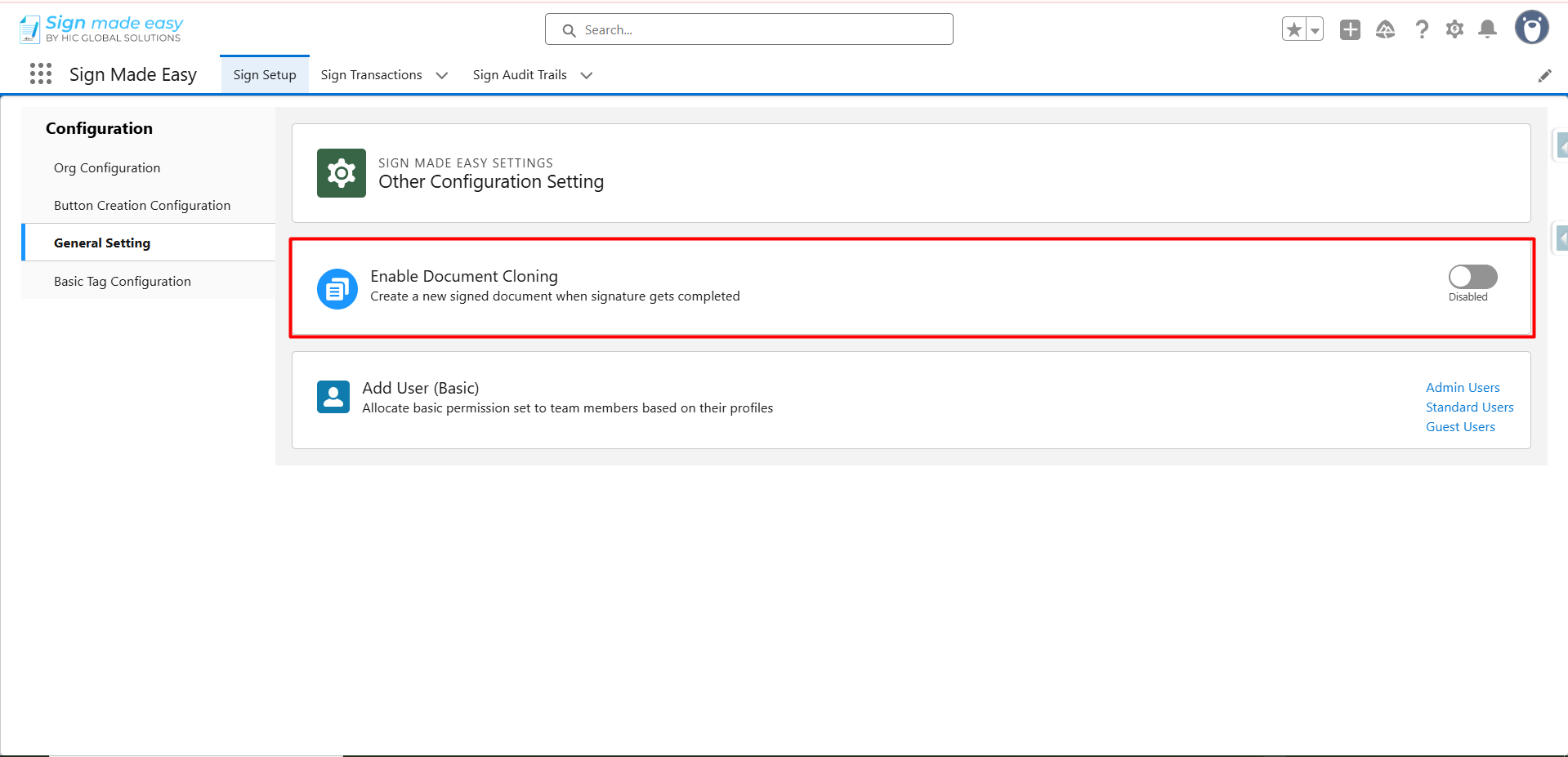The image size is (1568, 757).
Task: Open the Standard Users link
Action: (x=1469, y=407)
